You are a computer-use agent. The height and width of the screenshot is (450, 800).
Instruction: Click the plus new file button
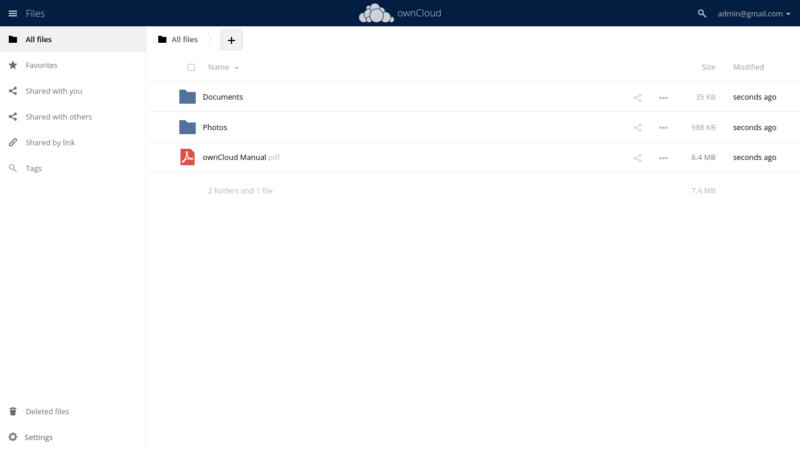(231, 40)
